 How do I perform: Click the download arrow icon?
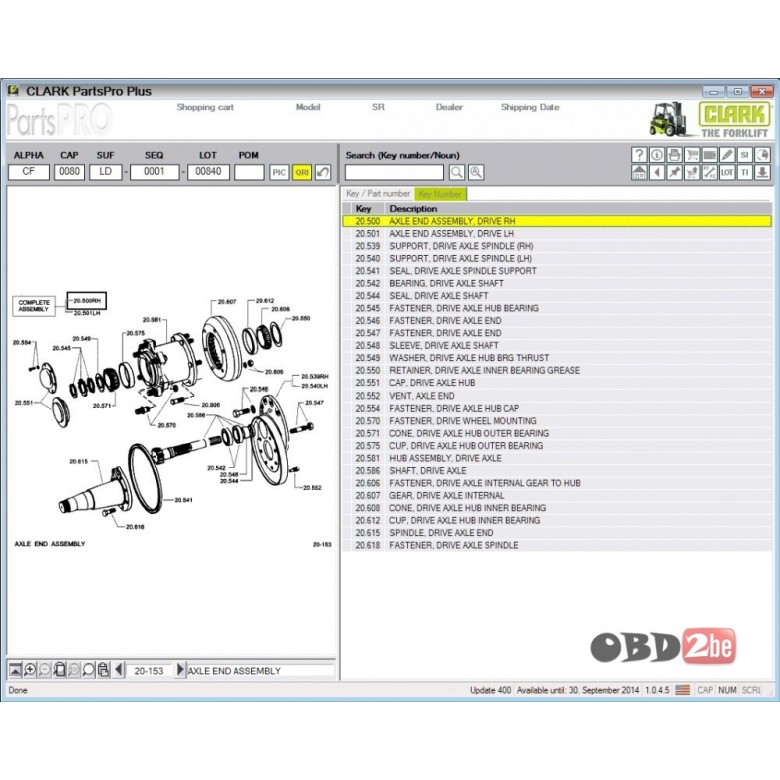762,173
